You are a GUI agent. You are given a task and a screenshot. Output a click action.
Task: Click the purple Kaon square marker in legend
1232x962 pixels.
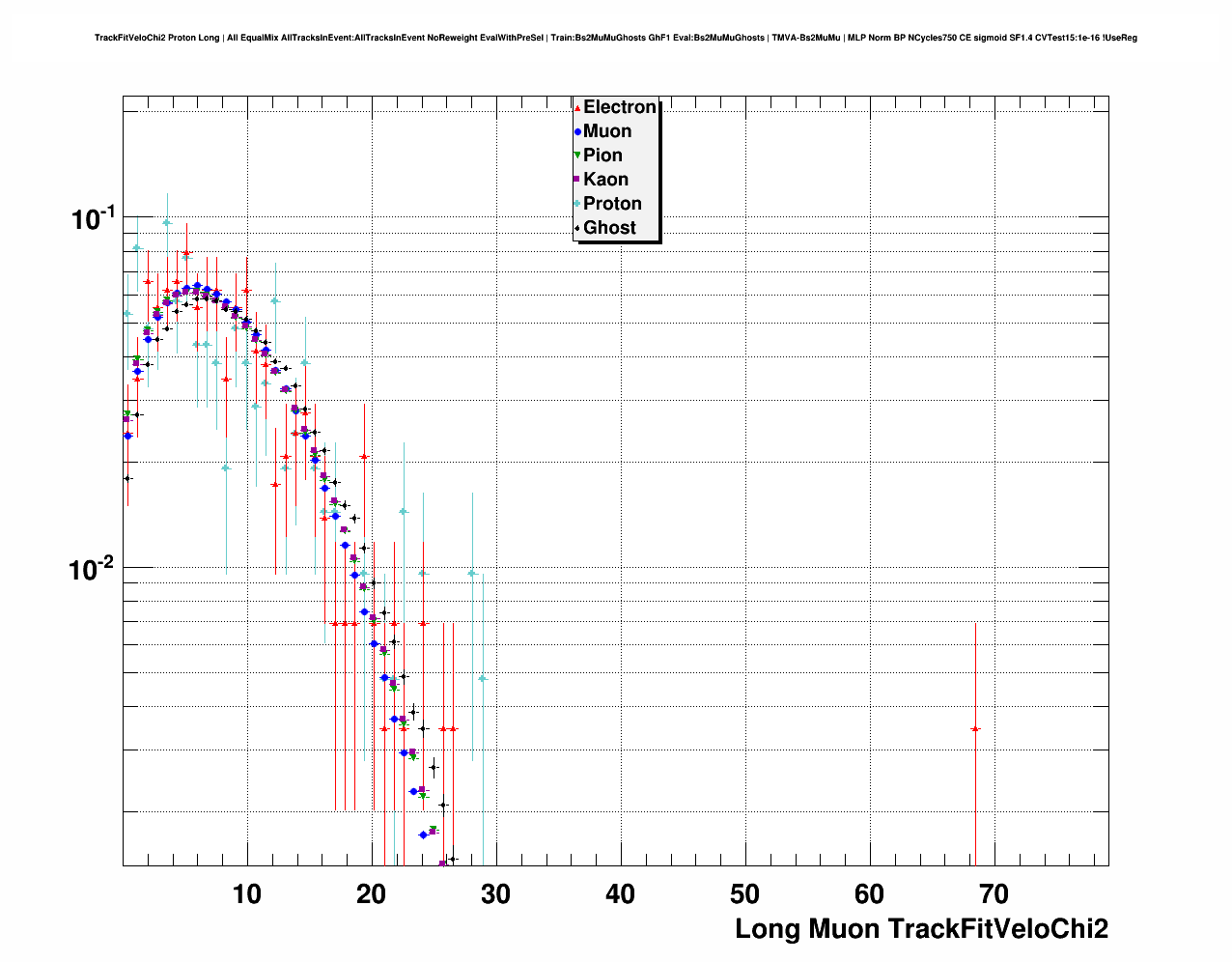click(x=577, y=180)
